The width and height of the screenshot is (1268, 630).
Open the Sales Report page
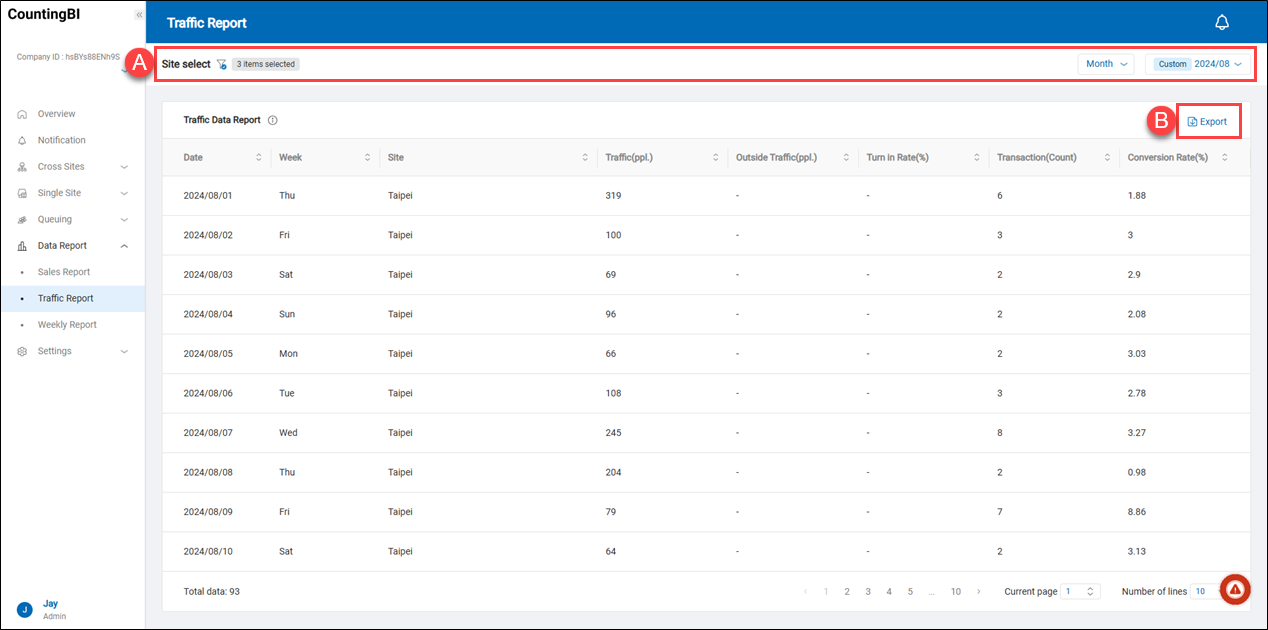pyautogui.click(x=64, y=272)
